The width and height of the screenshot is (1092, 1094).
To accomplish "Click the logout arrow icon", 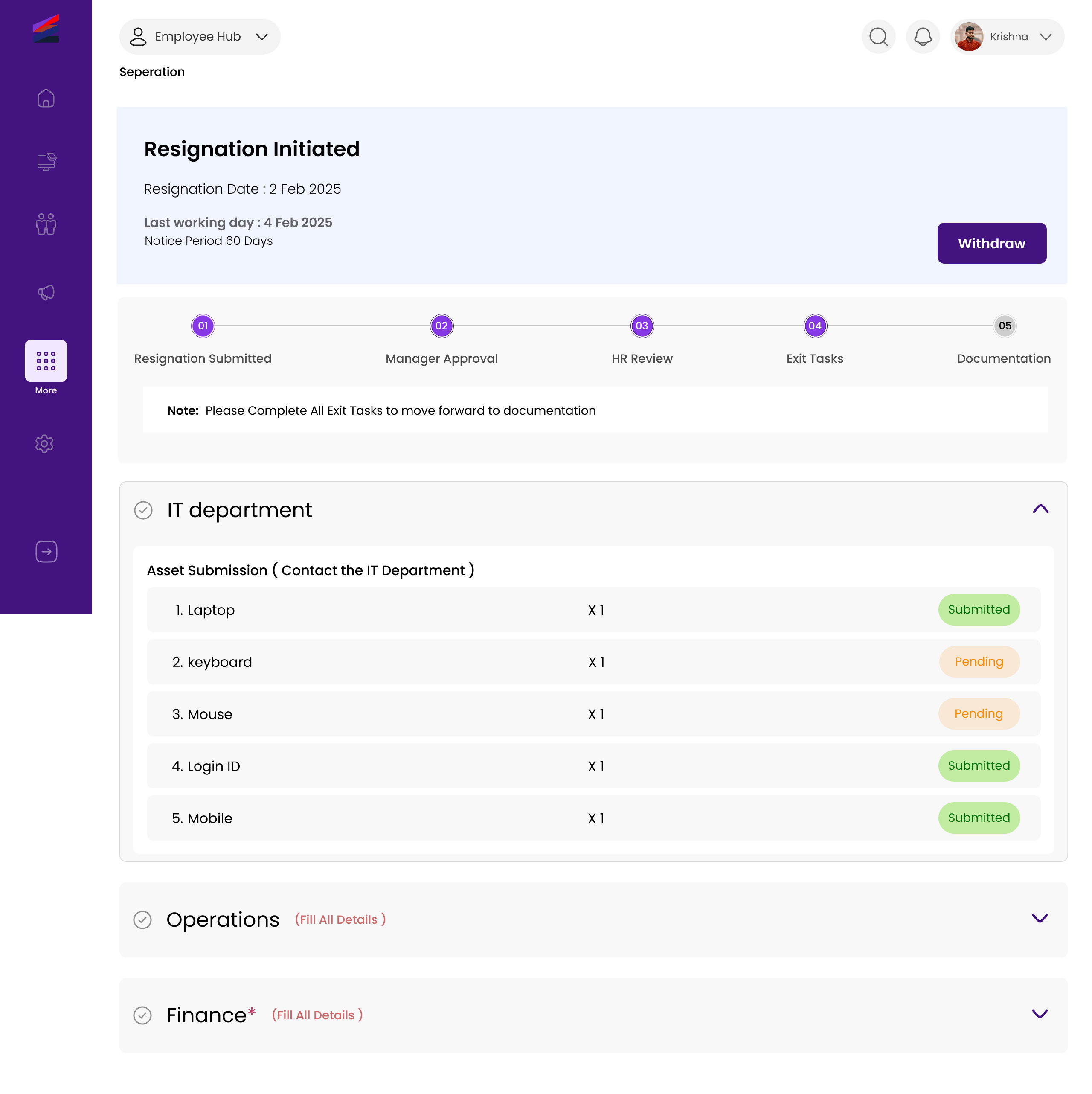I will (x=46, y=552).
